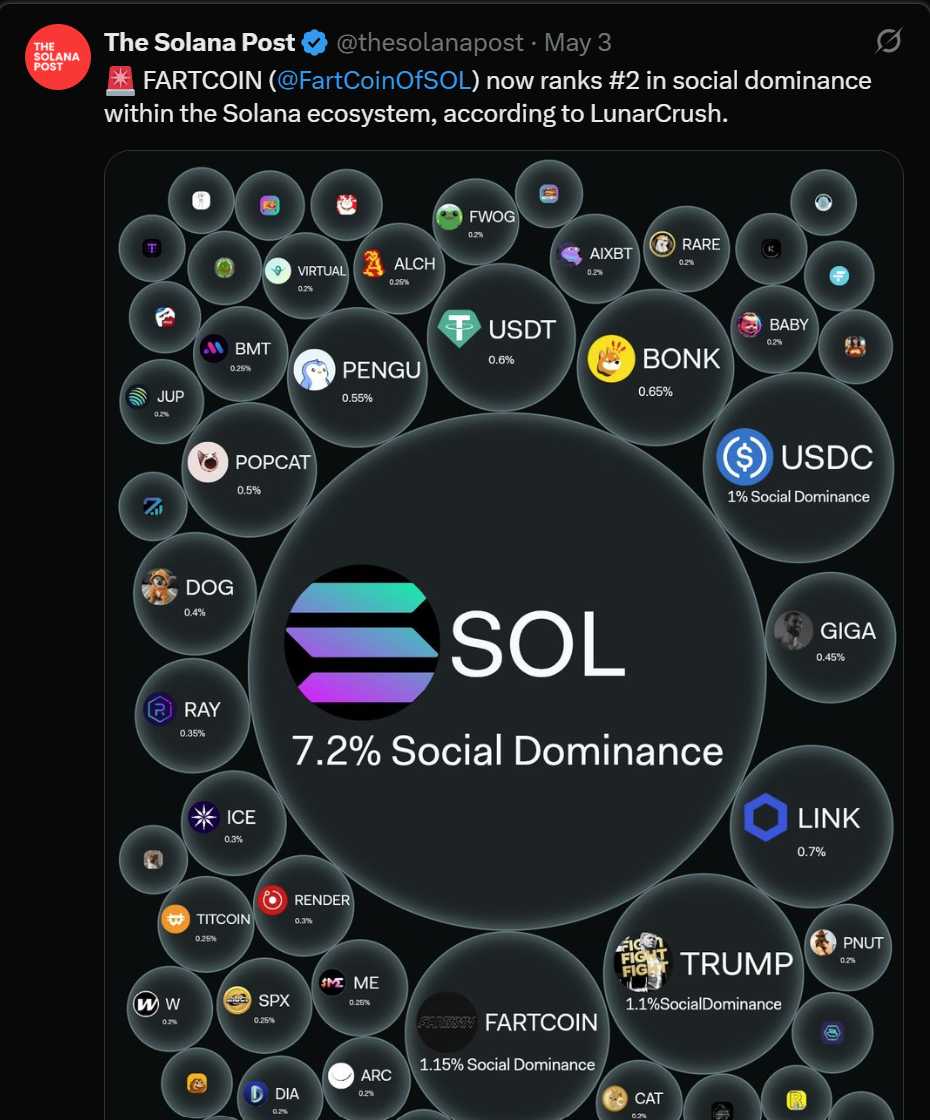Click the BONK 0.65% value
Screen dimensions: 930x1120
pos(655,391)
